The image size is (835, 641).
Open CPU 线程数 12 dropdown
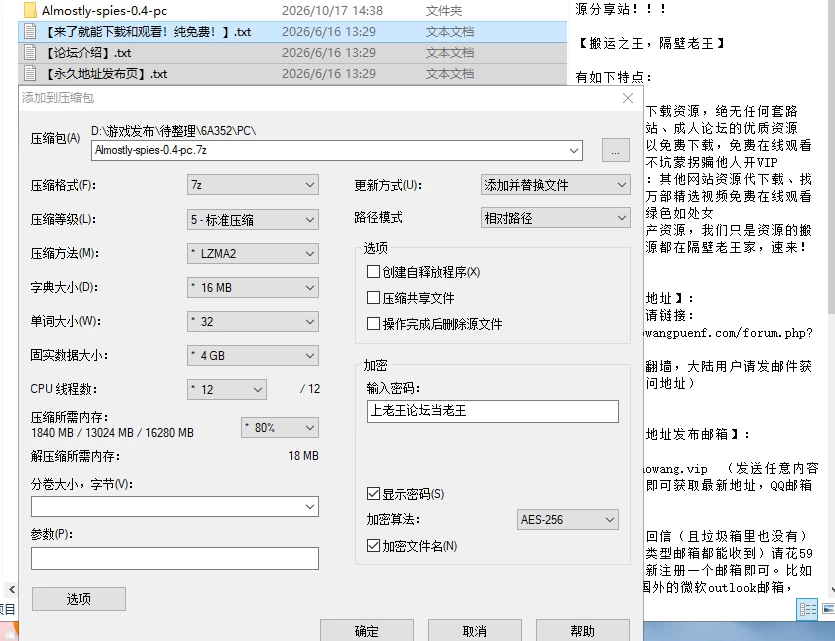click(x=227, y=390)
